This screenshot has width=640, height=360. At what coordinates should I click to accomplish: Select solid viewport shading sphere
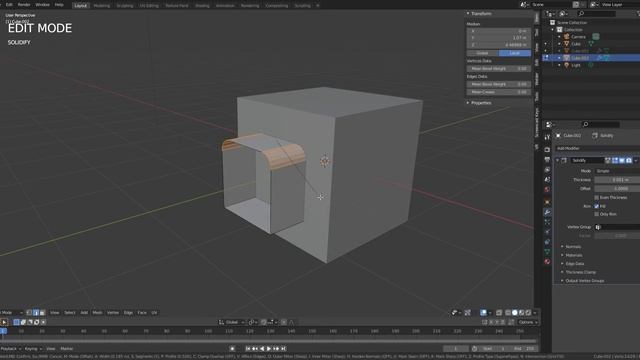tap(515, 313)
